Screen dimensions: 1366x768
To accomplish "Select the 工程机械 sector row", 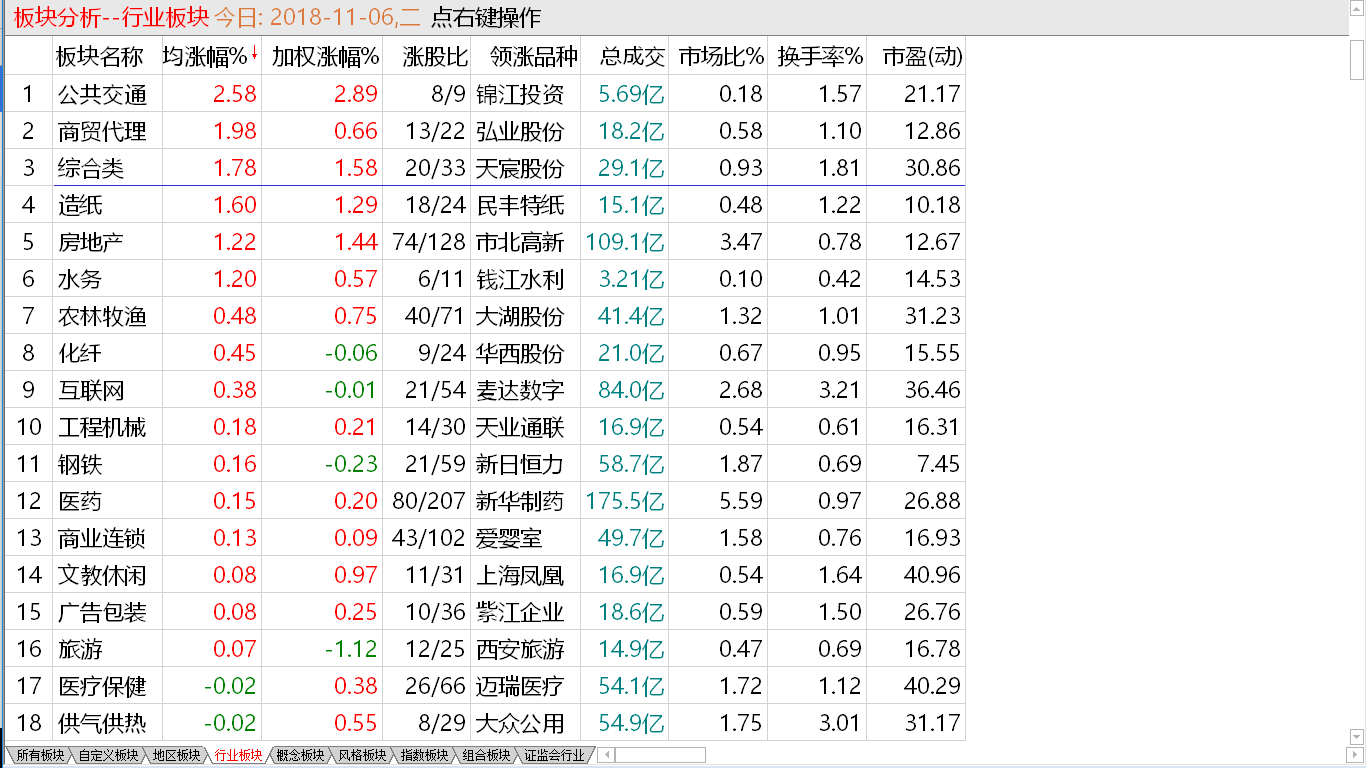I will [486, 427].
